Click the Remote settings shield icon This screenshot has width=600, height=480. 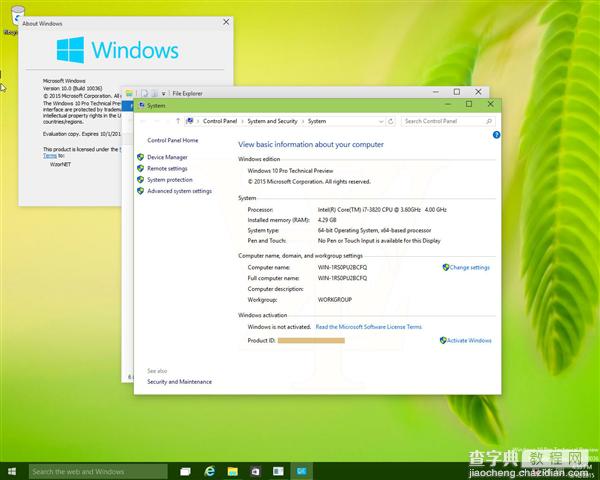click(140, 168)
